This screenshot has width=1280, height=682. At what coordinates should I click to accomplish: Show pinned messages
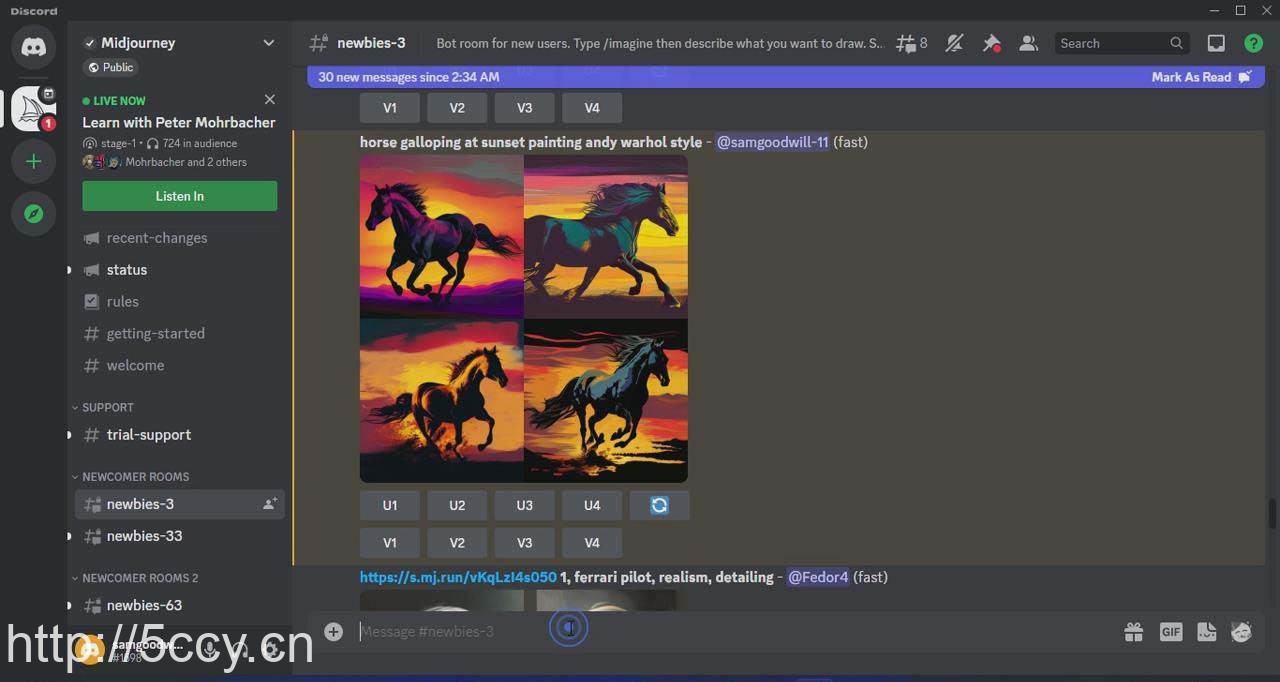(991, 43)
